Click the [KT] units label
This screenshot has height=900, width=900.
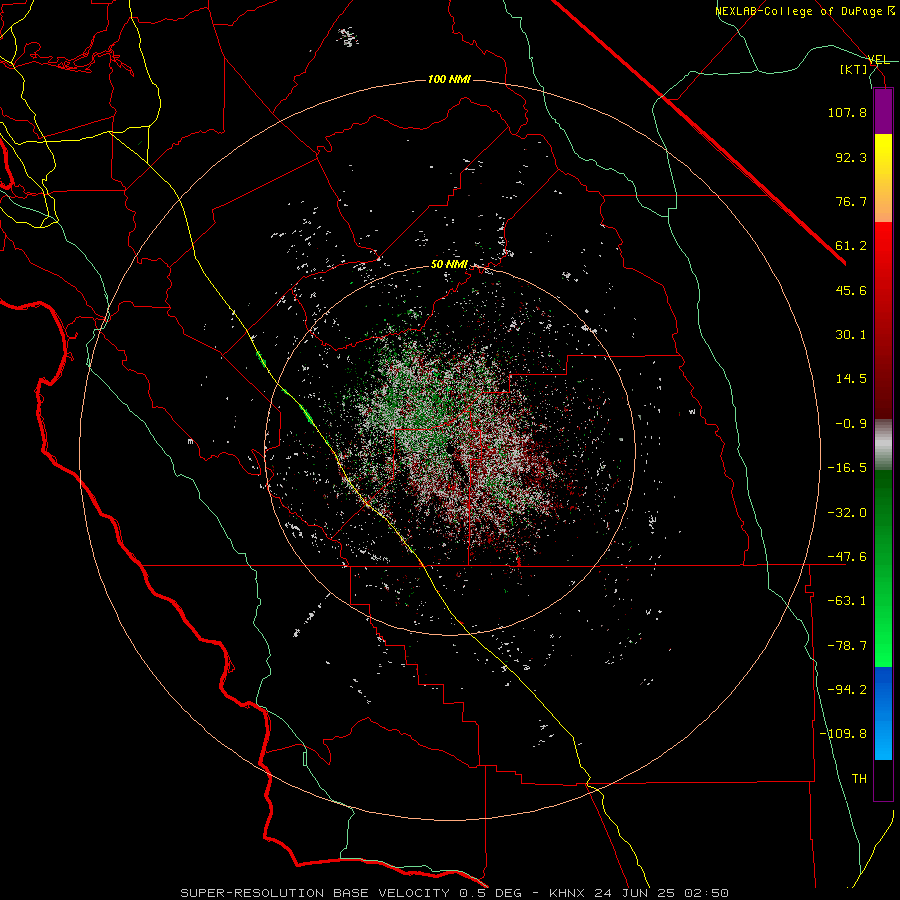tap(854, 69)
